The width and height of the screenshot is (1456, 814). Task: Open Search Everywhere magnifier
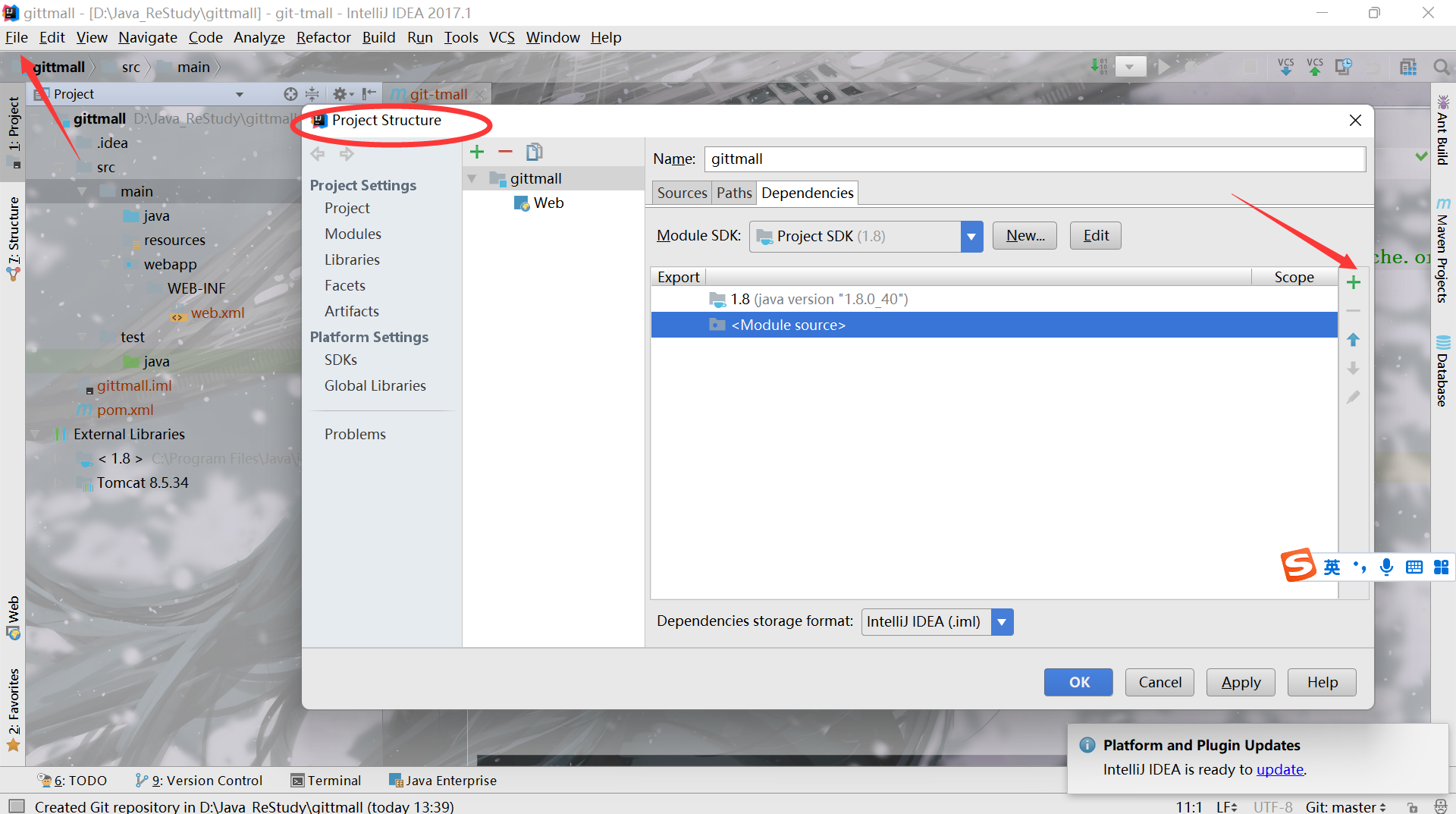1442,67
